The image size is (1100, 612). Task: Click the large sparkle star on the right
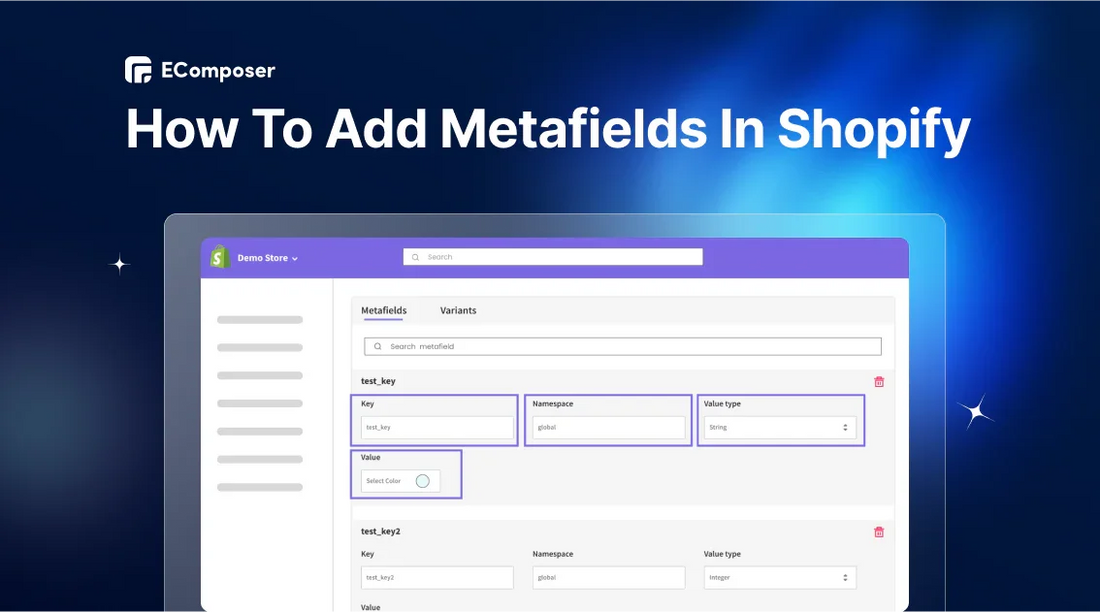click(975, 412)
